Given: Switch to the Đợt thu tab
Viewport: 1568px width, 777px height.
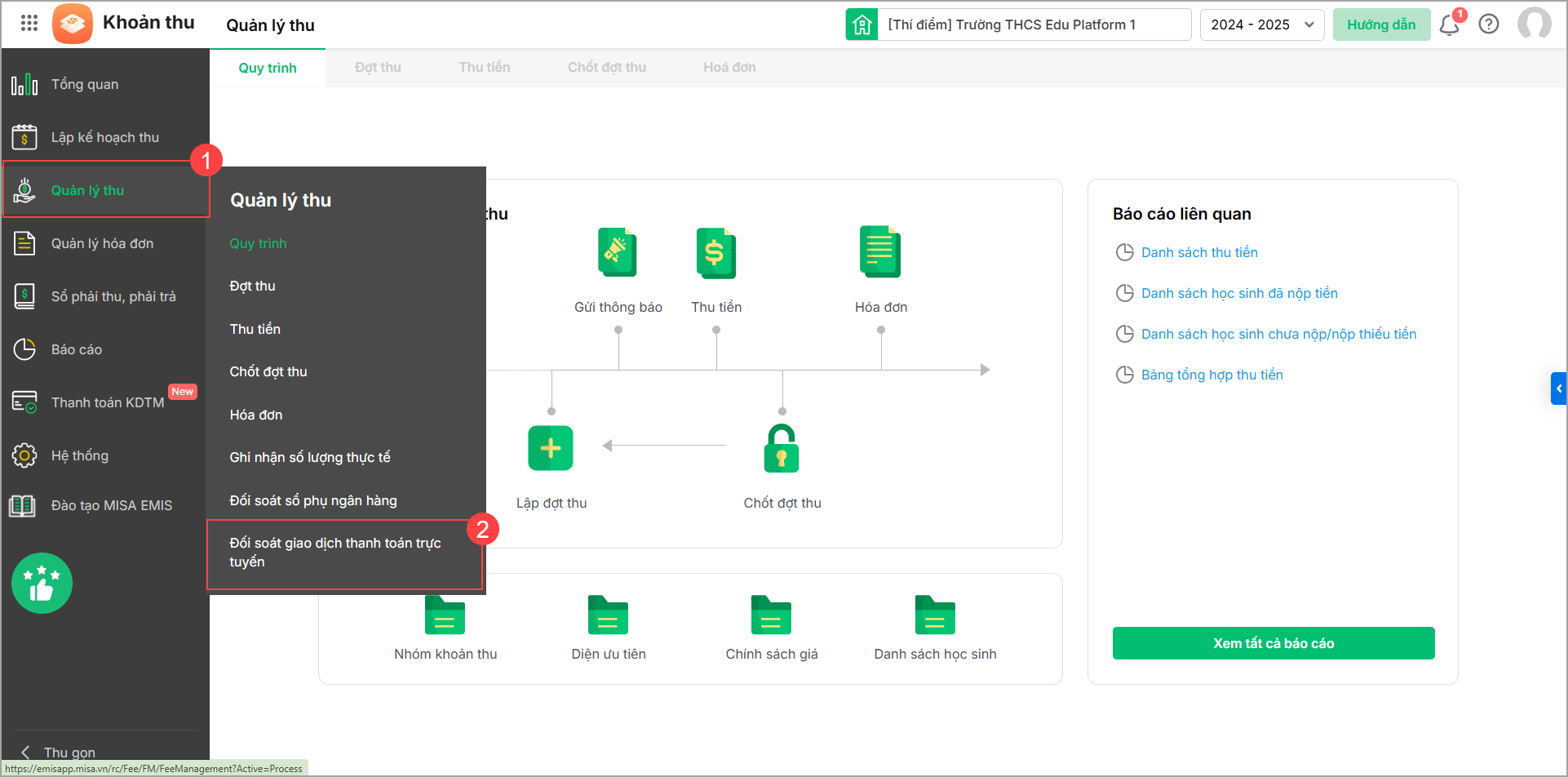Looking at the screenshot, I should pyautogui.click(x=378, y=67).
